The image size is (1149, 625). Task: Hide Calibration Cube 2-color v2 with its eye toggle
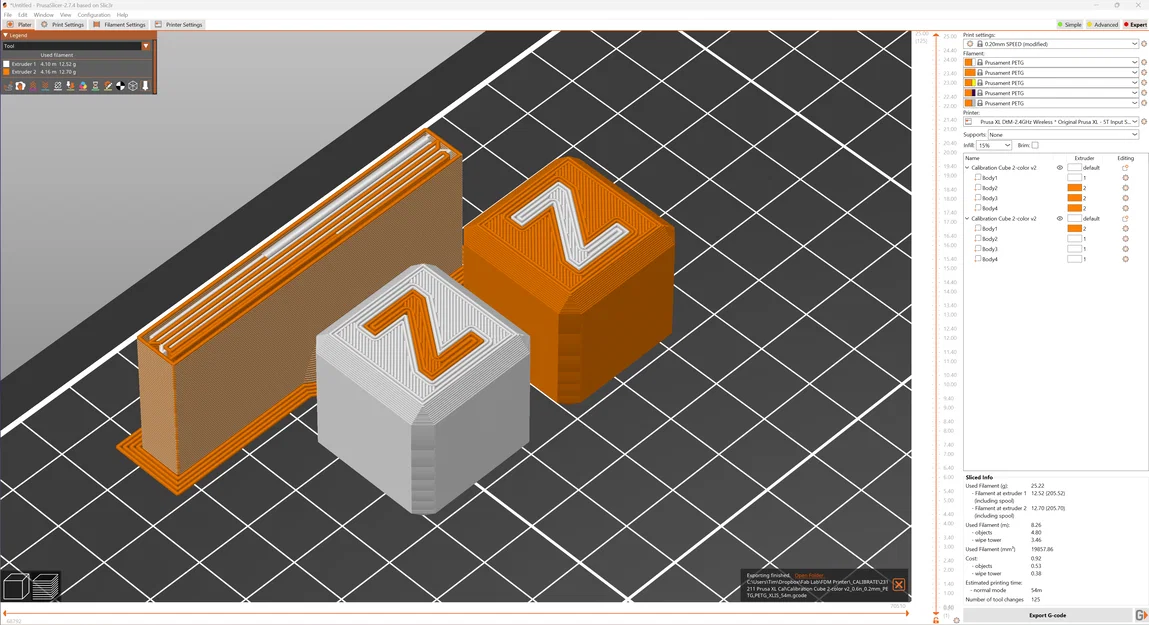pyautogui.click(x=1059, y=168)
